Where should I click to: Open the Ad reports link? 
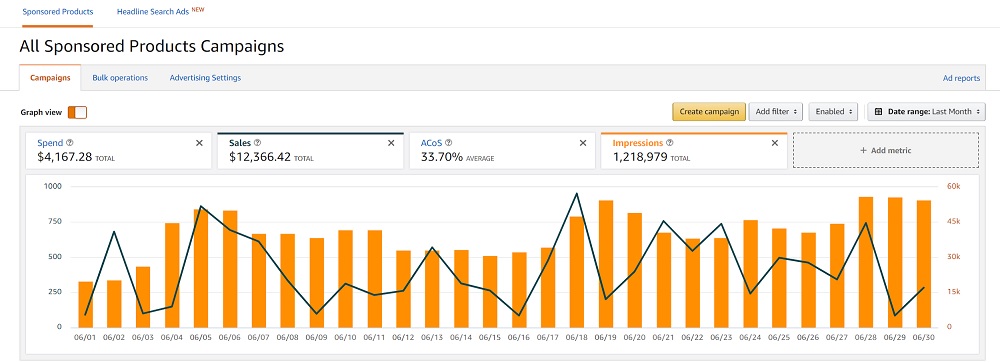coord(961,78)
